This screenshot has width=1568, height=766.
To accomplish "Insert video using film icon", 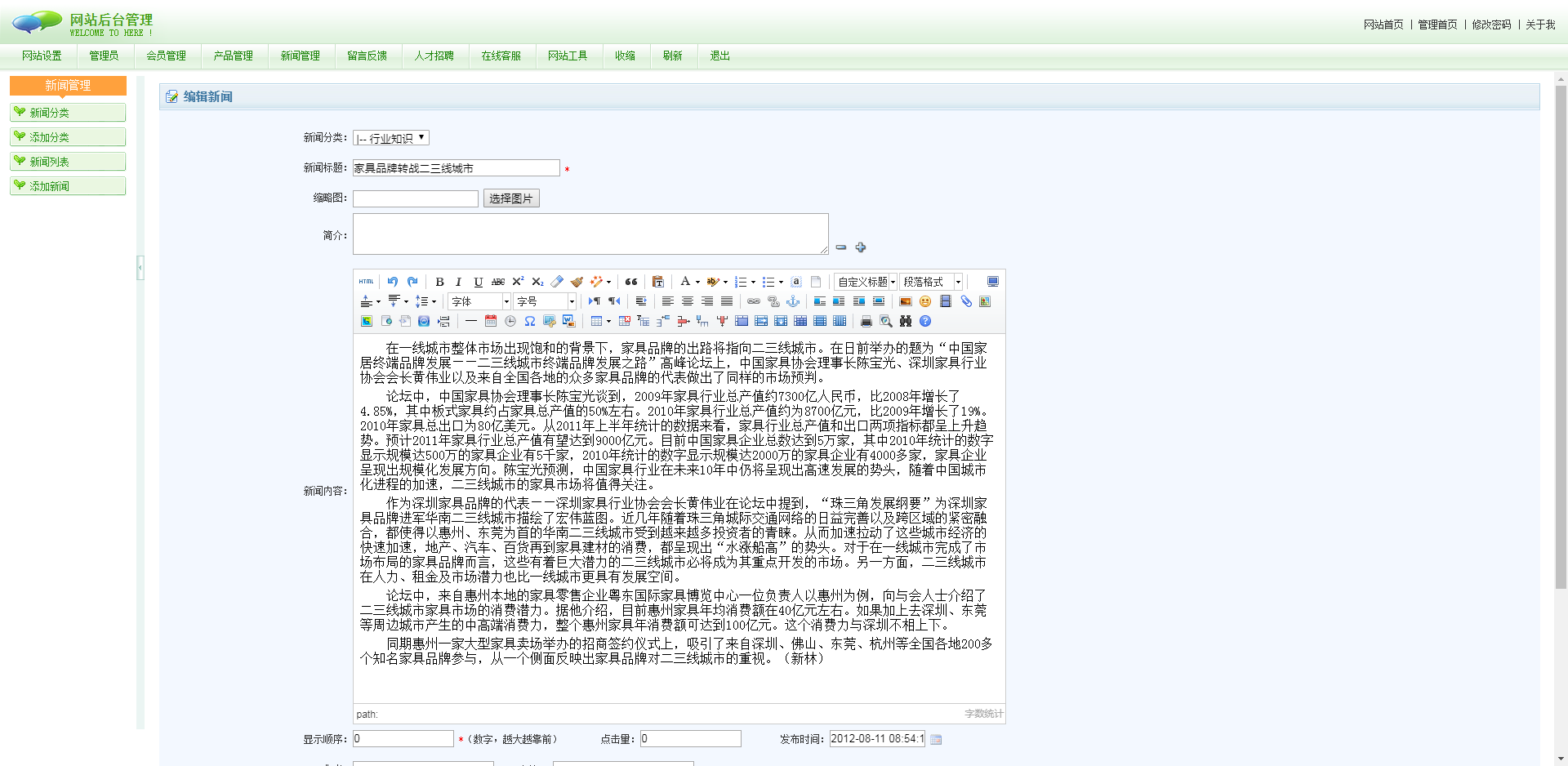I will [x=946, y=301].
